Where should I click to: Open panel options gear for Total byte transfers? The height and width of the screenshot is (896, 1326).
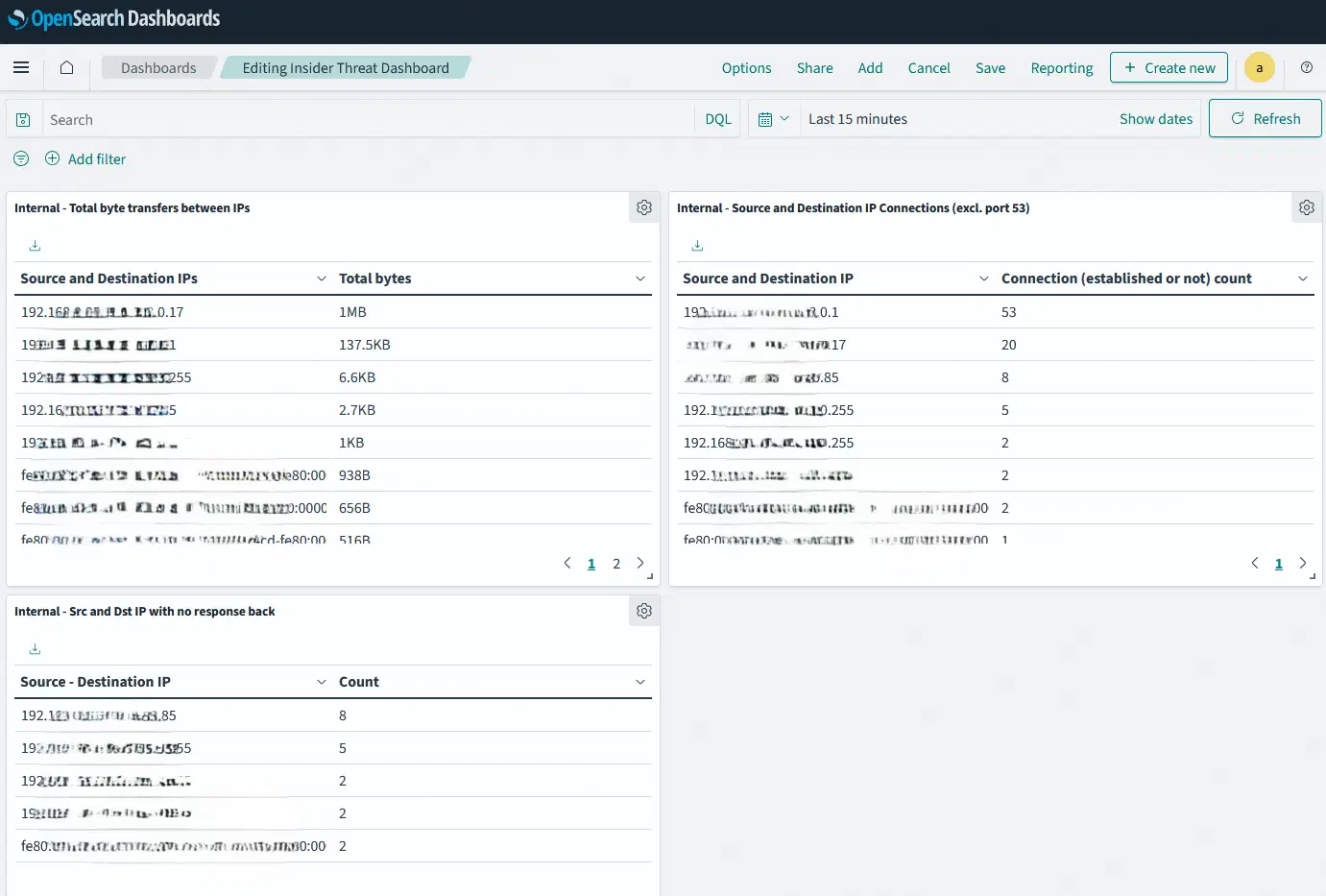pyautogui.click(x=644, y=207)
